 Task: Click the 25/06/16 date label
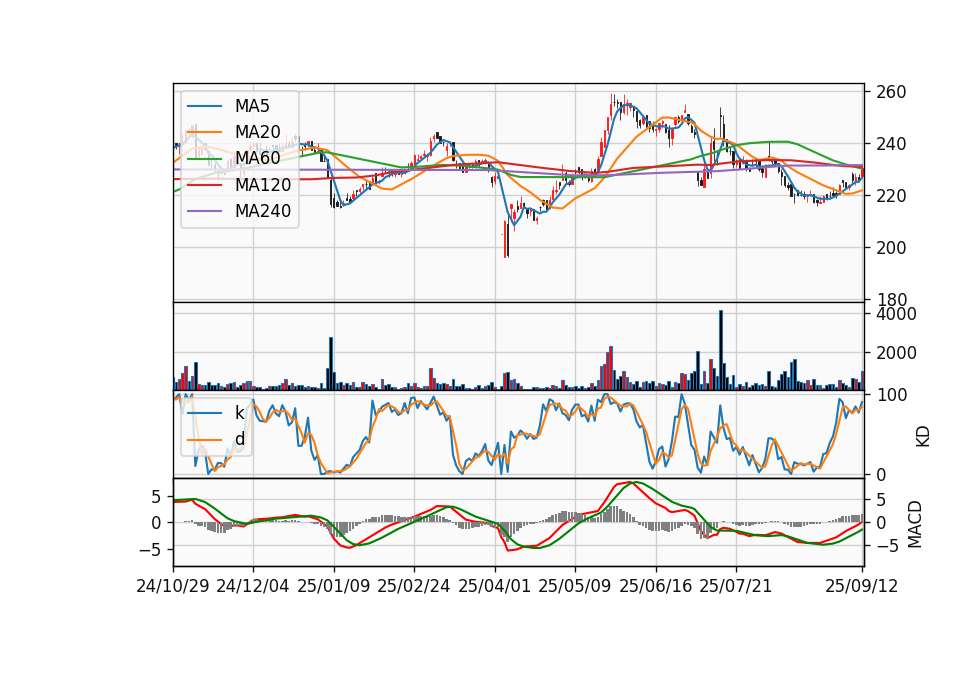[656, 586]
